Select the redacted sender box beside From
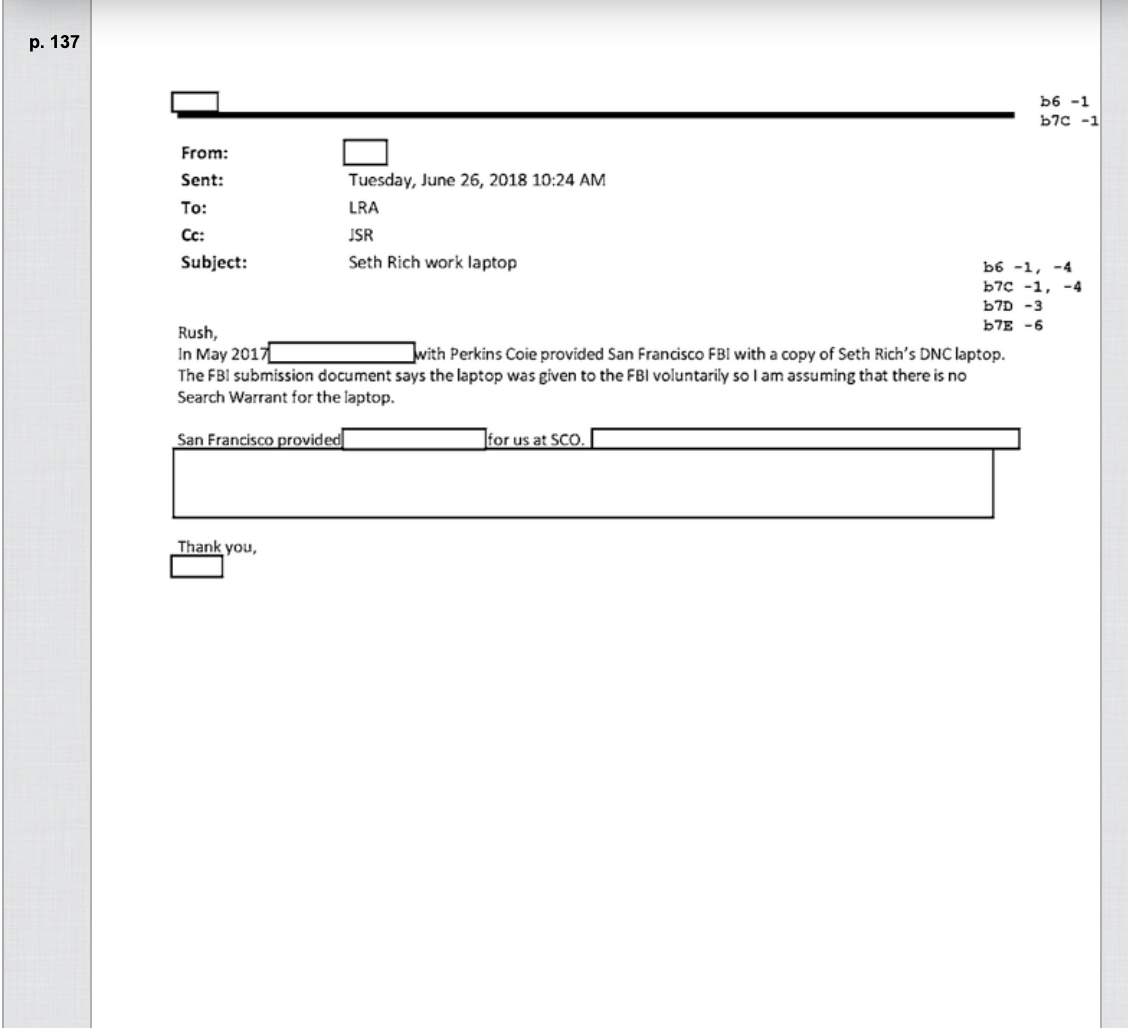Screen dimensions: 1128x1028 pyautogui.click(x=365, y=152)
